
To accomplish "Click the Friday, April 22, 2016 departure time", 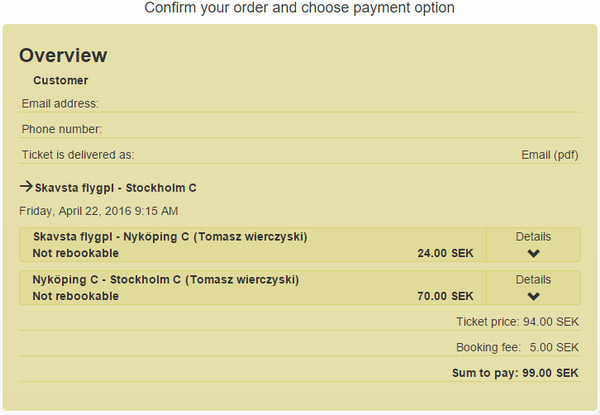I will click(99, 211).
